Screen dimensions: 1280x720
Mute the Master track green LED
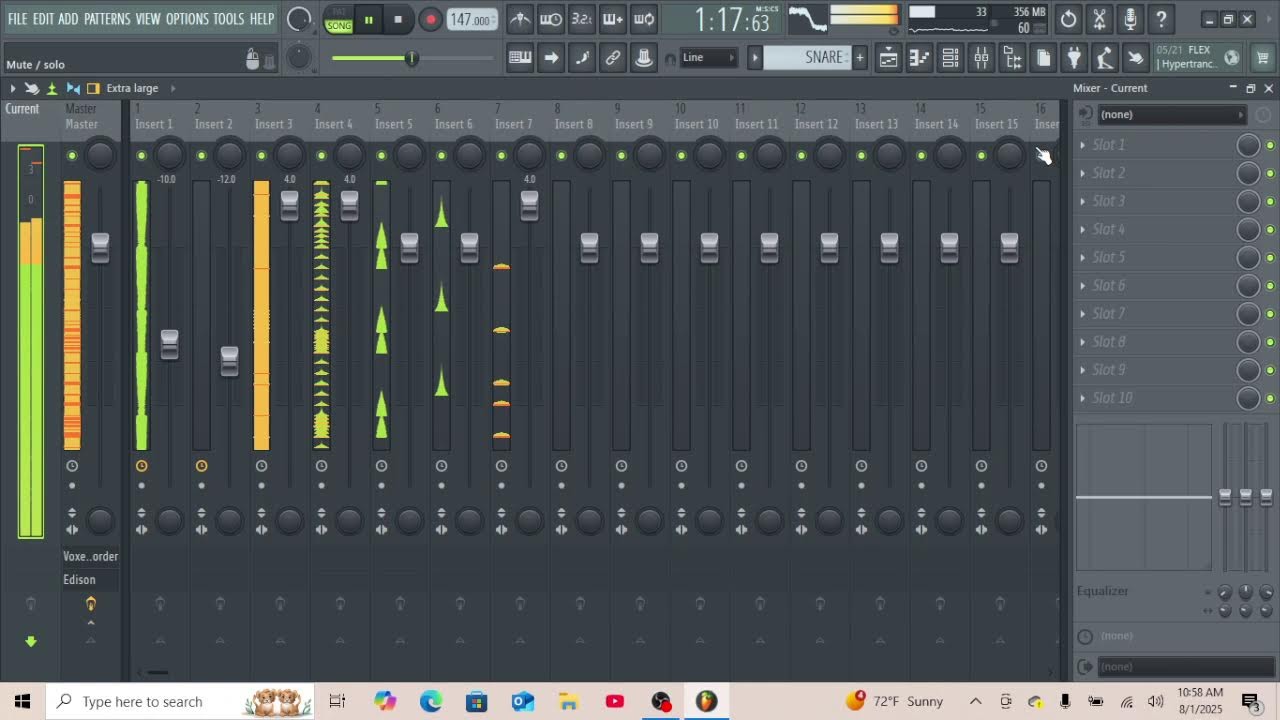click(x=71, y=155)
